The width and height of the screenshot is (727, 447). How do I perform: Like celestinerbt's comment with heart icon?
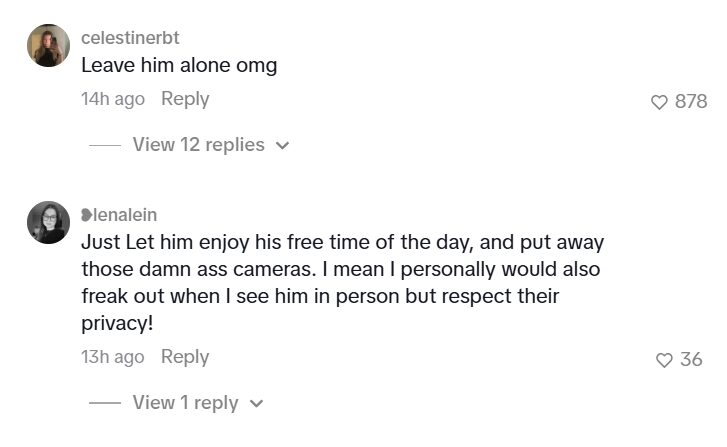click(x=659, y=102)
